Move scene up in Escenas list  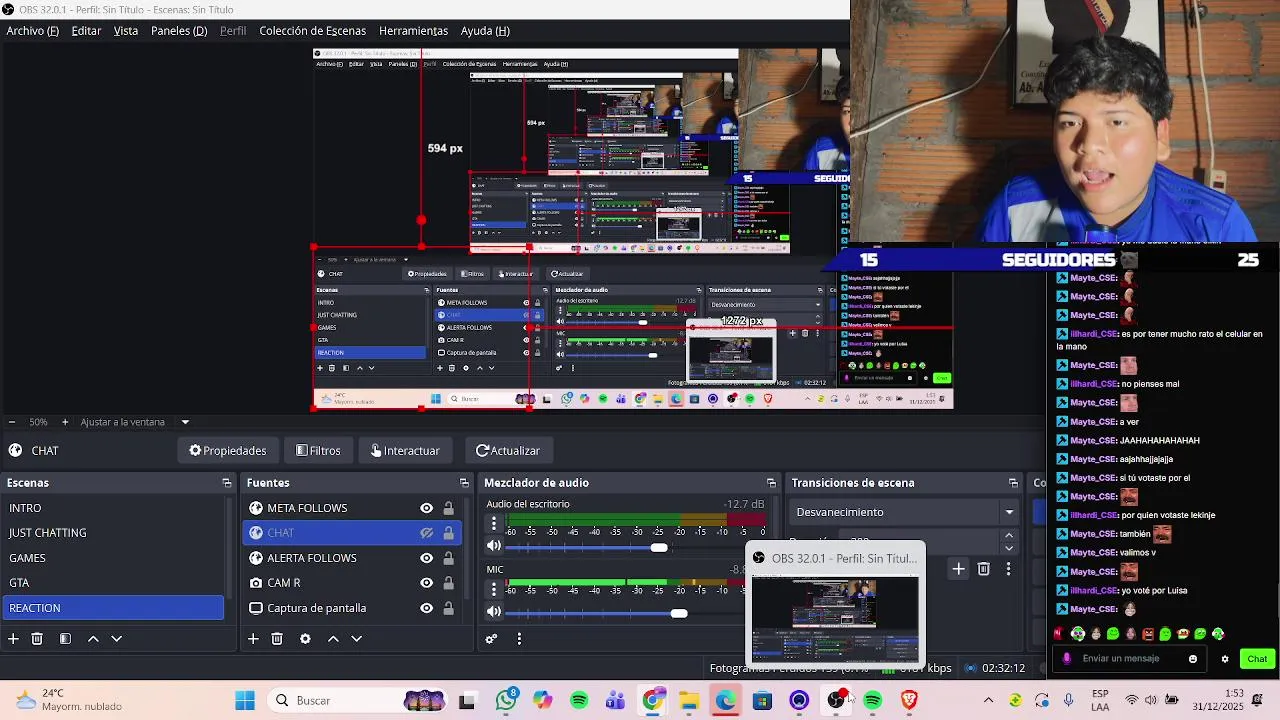(93, 638)
